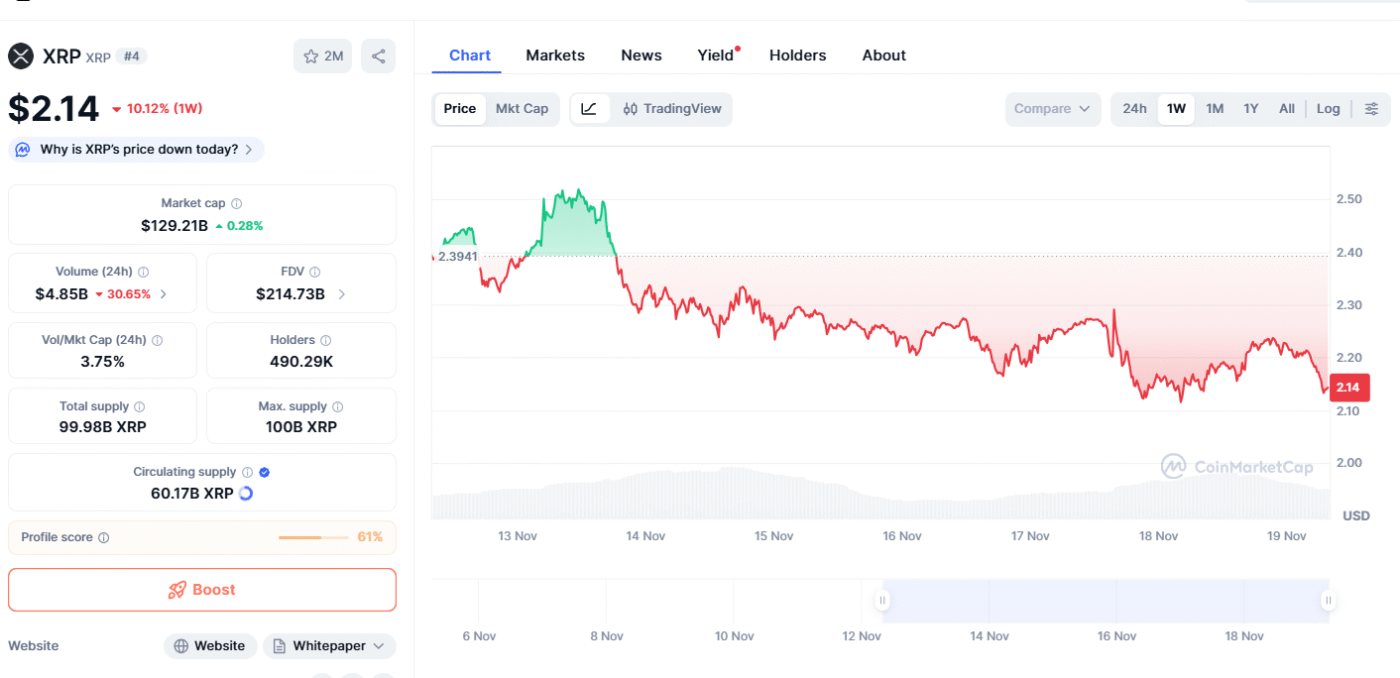This screenshot has height=678, width=1400.
Task: Click the share icon next to XRP
Action: coord(378,56)
